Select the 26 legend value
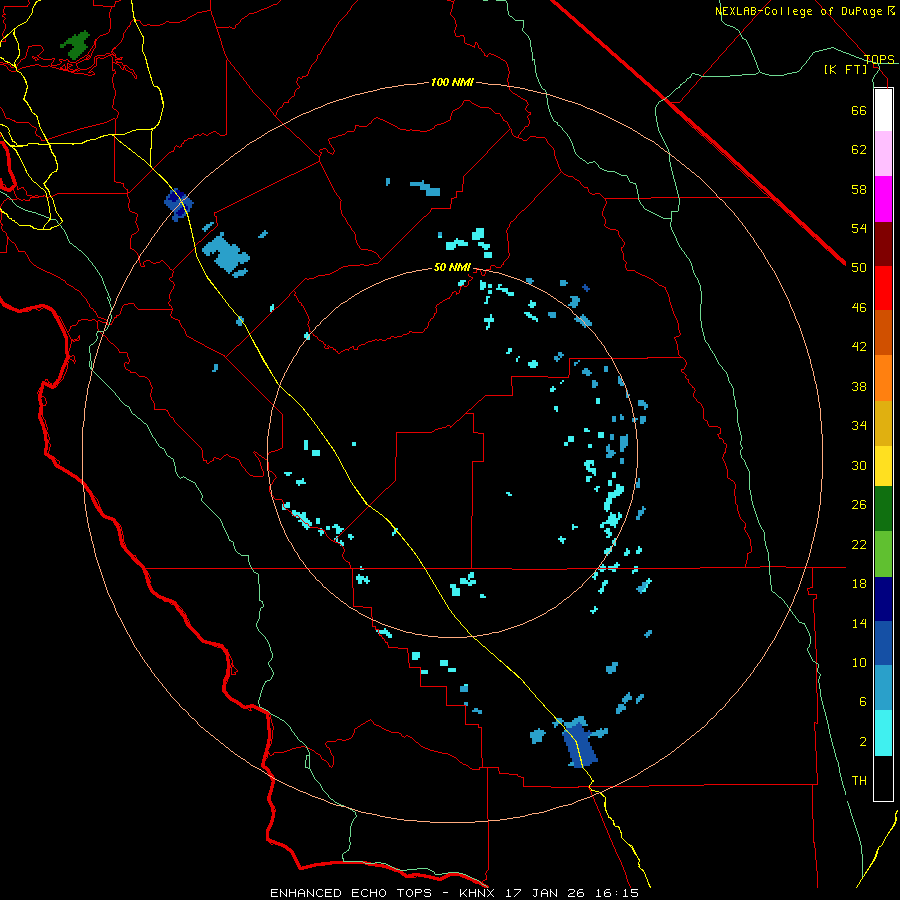Image resolution: width=900 pixels, height=900 pixels. 859,505
